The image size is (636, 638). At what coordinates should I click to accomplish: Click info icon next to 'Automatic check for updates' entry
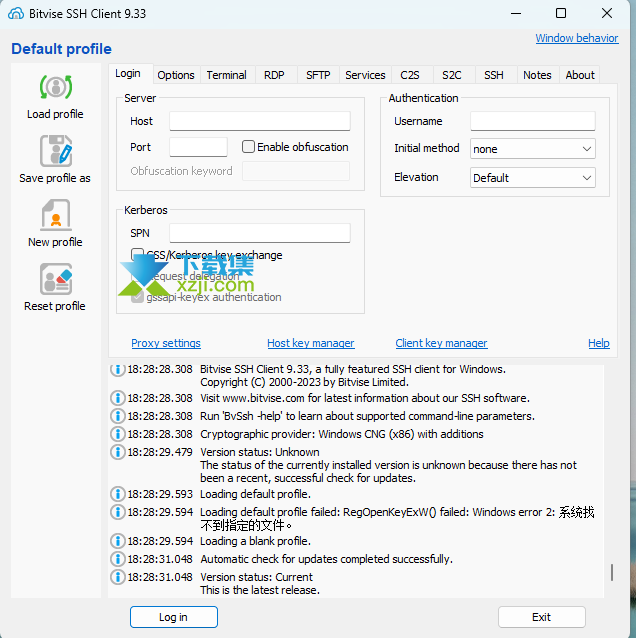(118, 559)
